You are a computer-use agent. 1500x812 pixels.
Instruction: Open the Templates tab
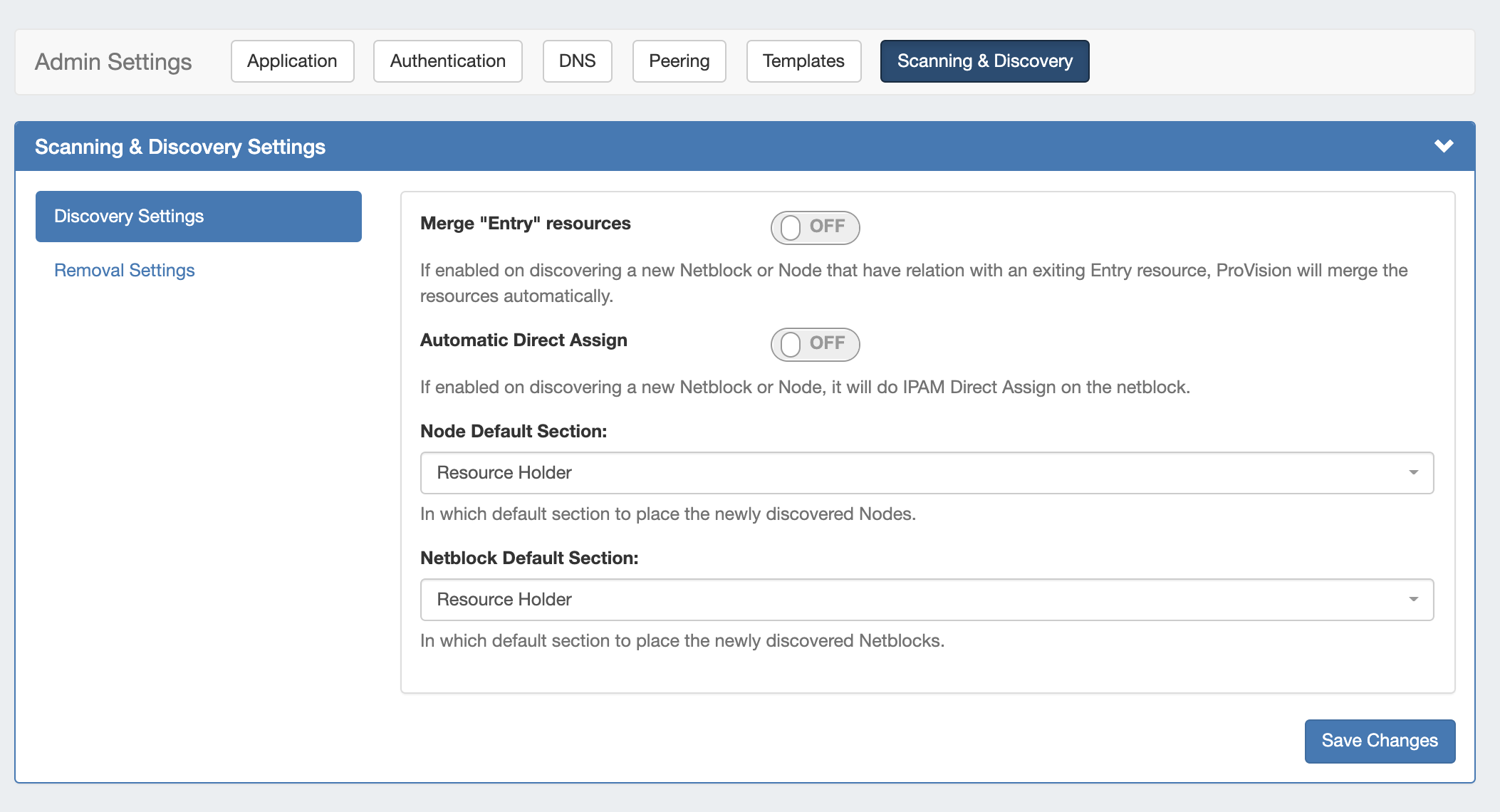(x=803, y=61)
